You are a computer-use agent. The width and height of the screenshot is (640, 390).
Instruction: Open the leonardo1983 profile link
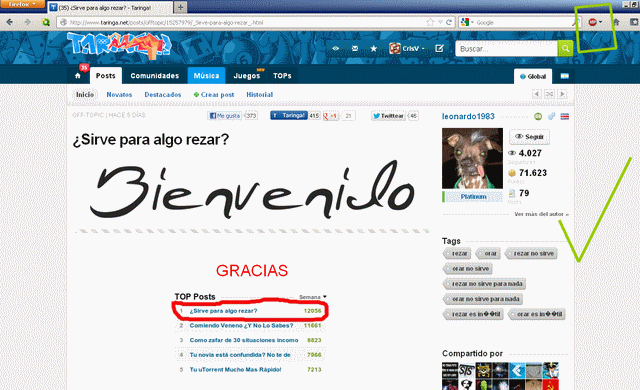point(468,117)
